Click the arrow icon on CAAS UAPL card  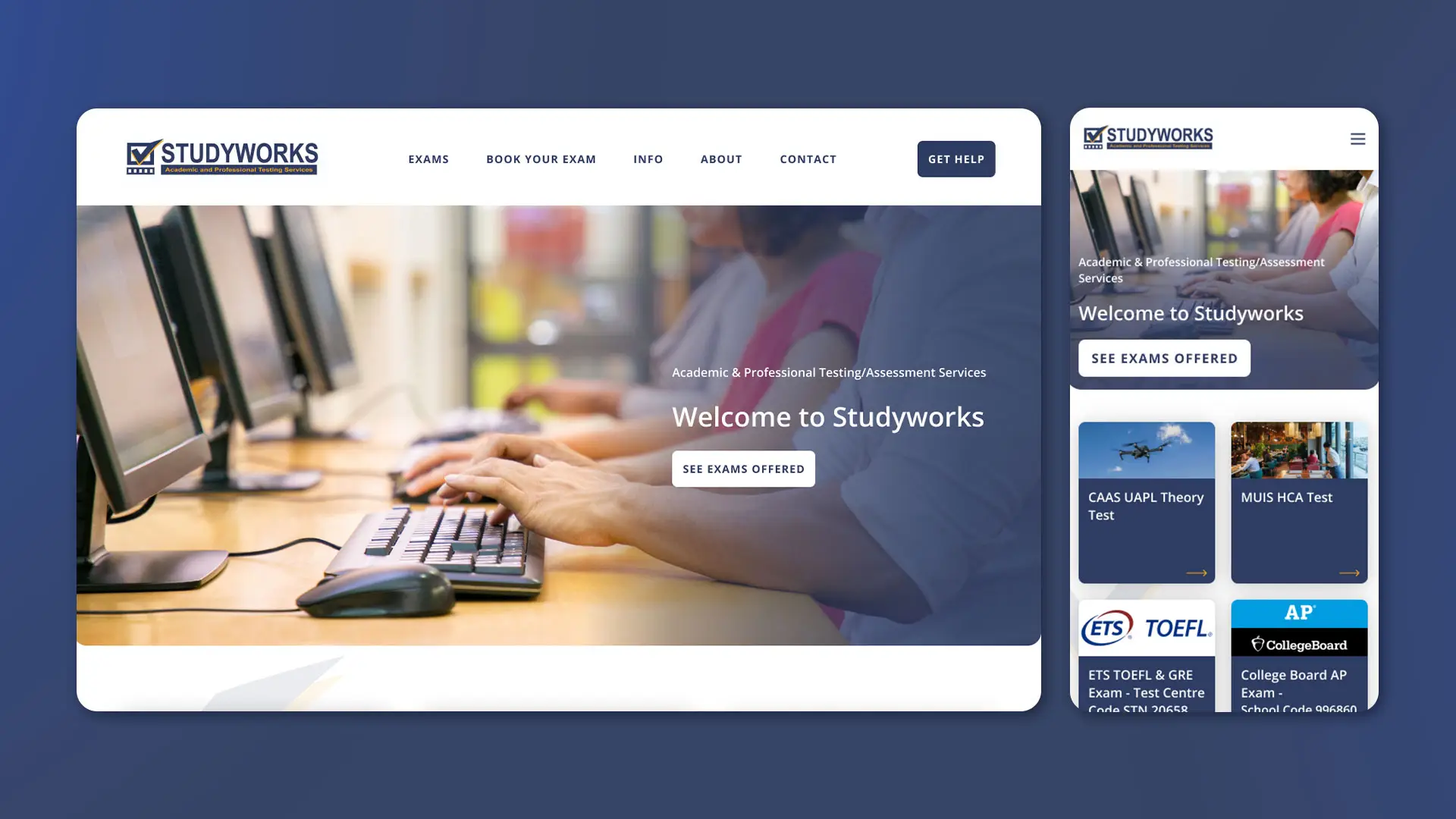point(1196,571)
